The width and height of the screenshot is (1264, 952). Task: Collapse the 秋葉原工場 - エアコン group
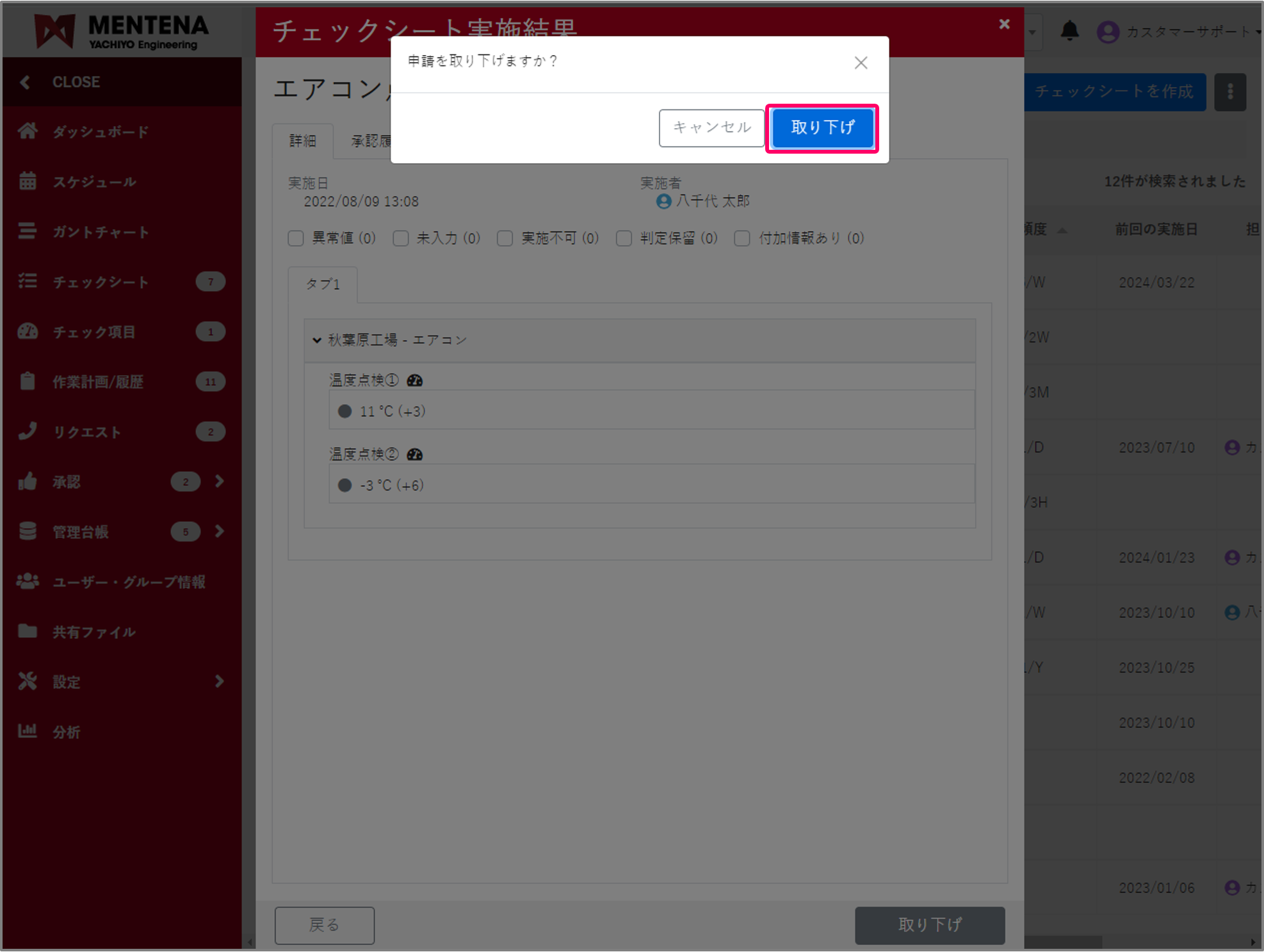point(316,340)
